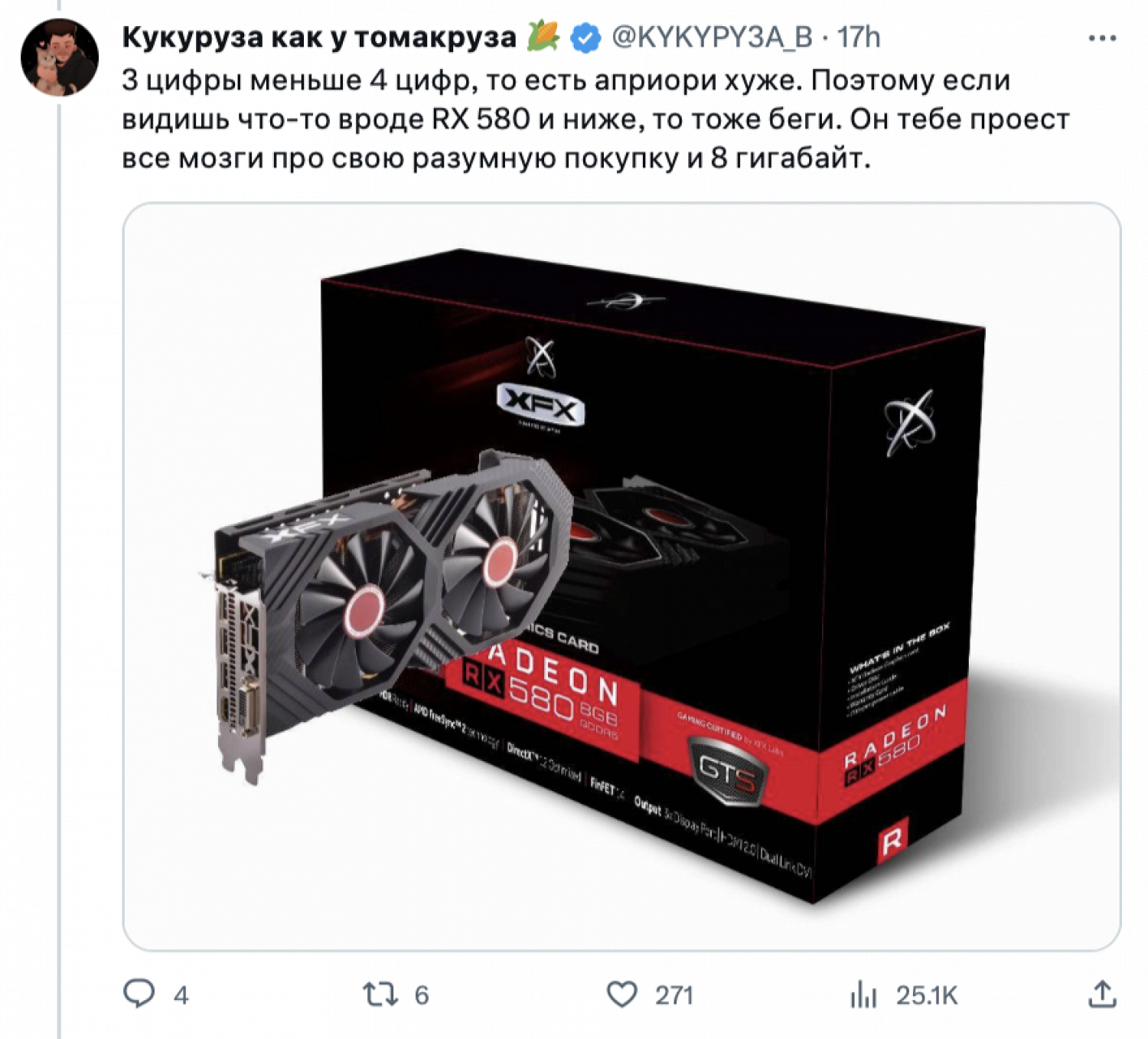This screenshot has width=1148, height=1039.
Task: Open the @KYKYPY3A_B handle link
Action: point(712,37)
